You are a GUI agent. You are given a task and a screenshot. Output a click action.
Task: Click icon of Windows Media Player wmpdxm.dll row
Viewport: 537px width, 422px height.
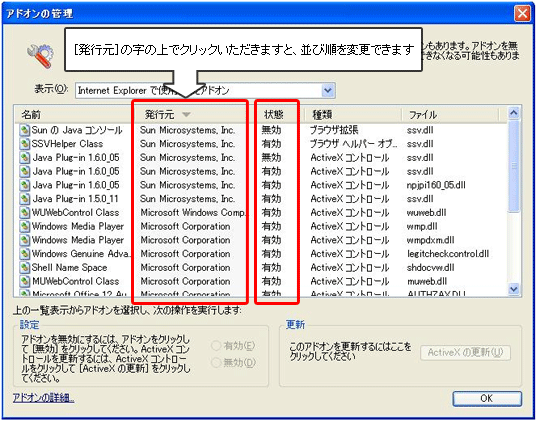click(25, 240)
